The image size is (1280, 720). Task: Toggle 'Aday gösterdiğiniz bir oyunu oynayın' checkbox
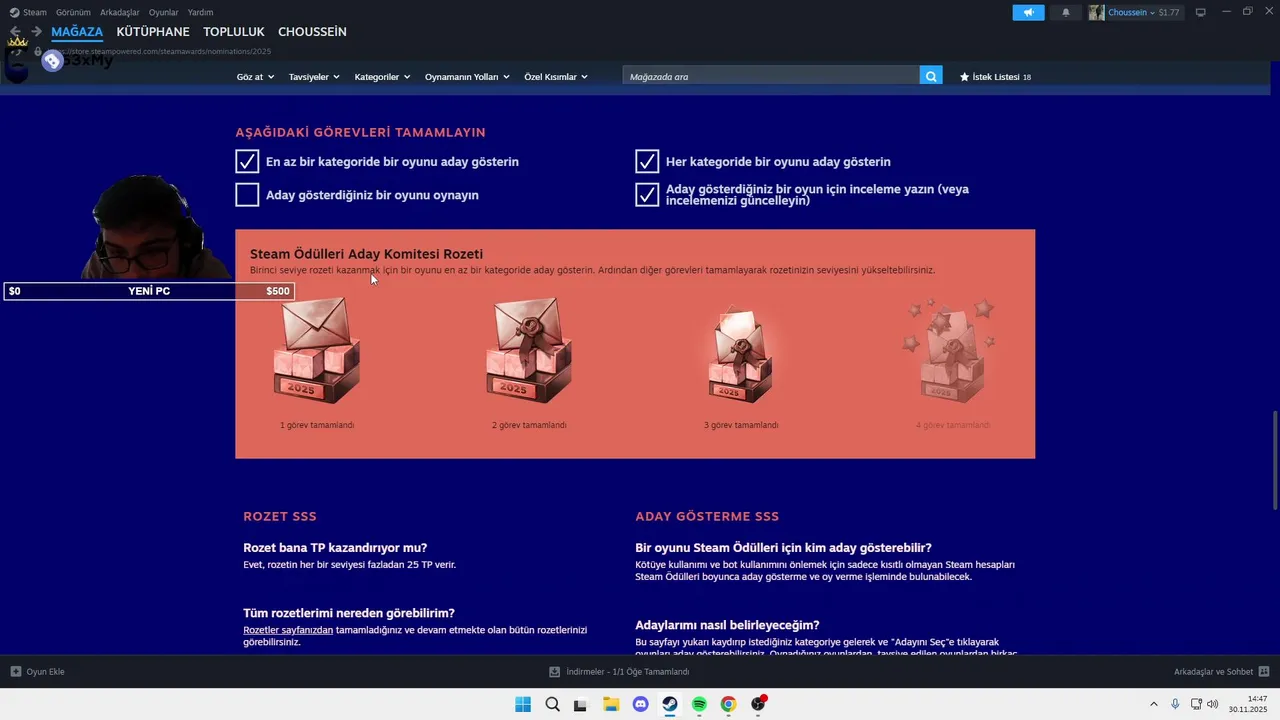247,194
